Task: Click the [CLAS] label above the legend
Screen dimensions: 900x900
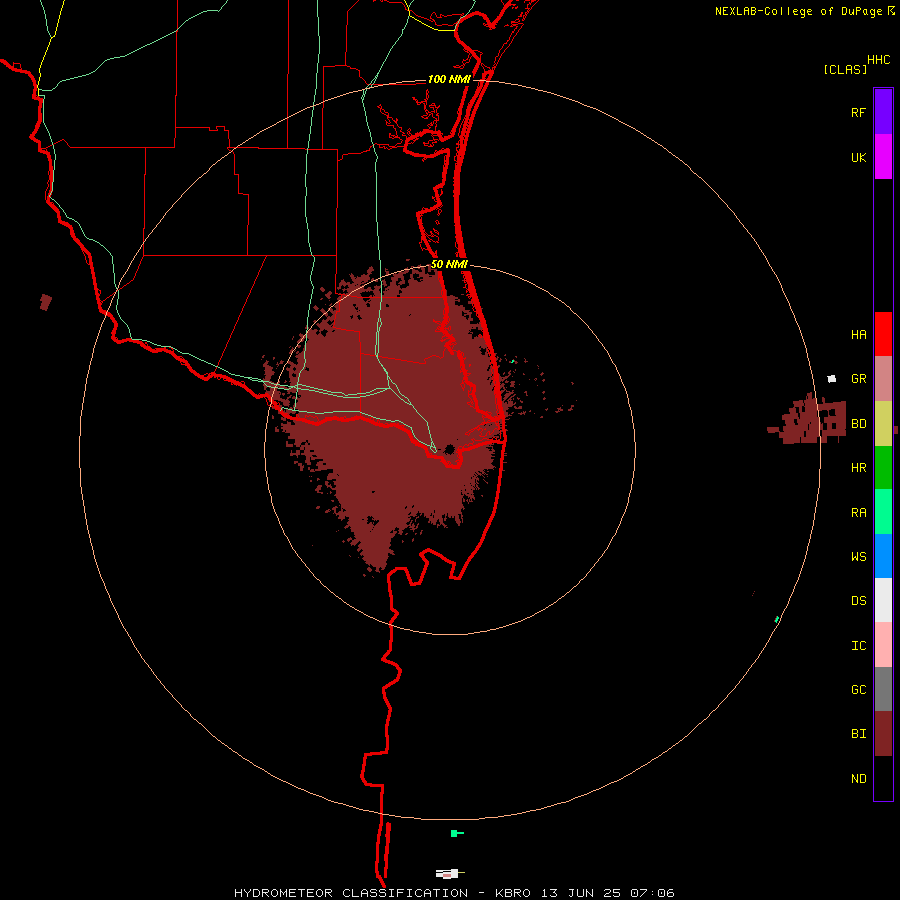Action: (x=845, y=69)
